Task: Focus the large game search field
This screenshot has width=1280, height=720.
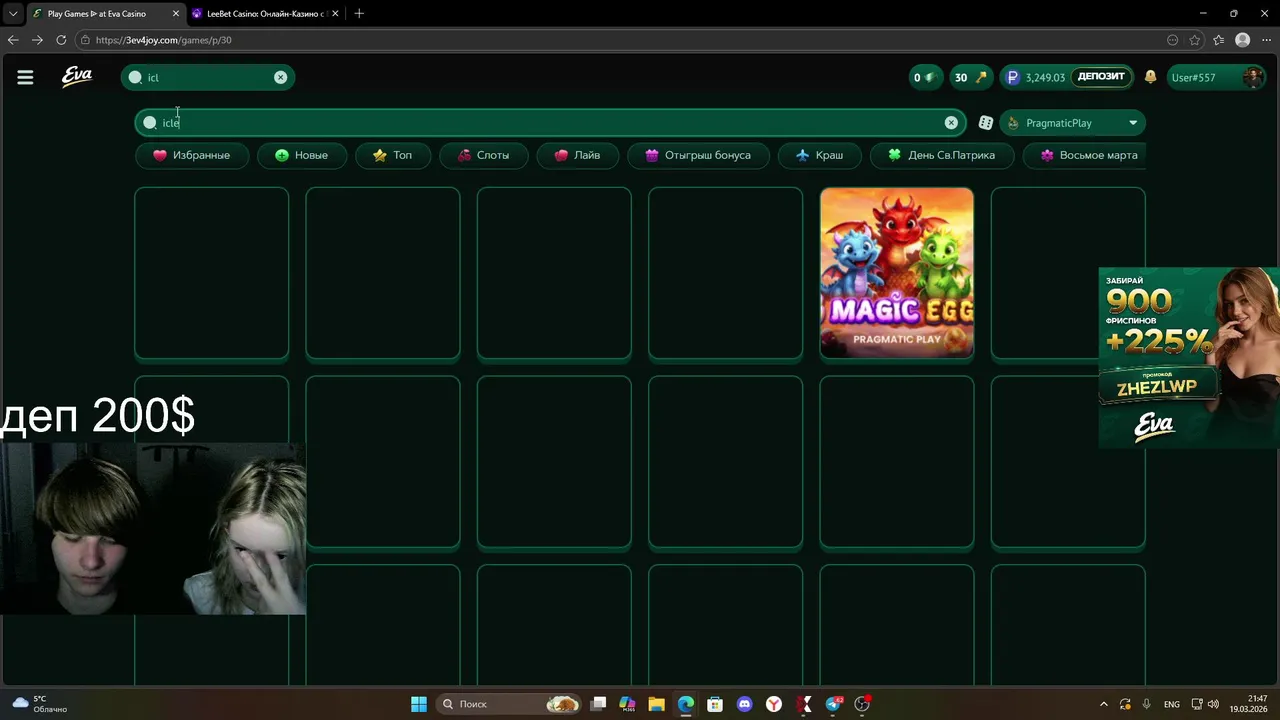Action: (550, 122)
